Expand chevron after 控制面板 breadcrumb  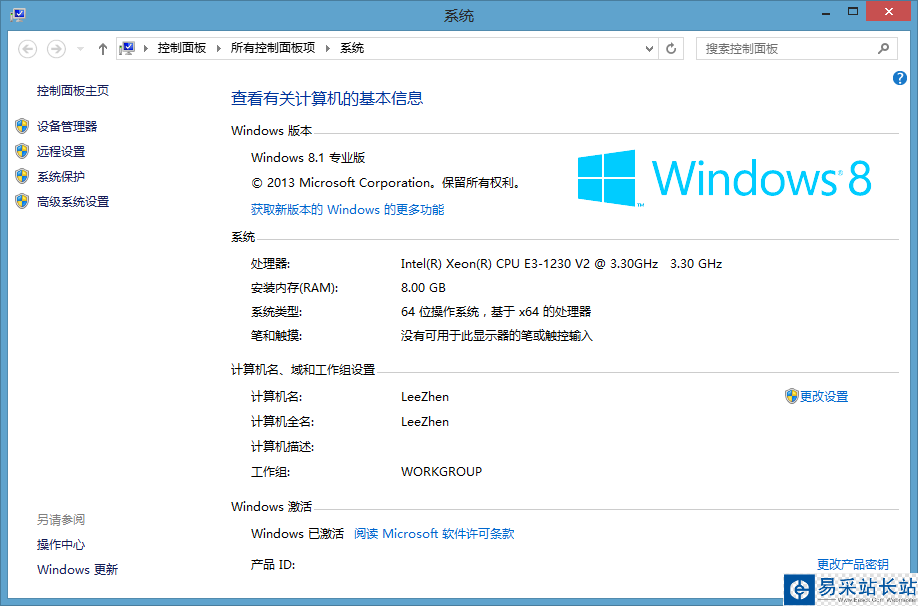(218, 49)
